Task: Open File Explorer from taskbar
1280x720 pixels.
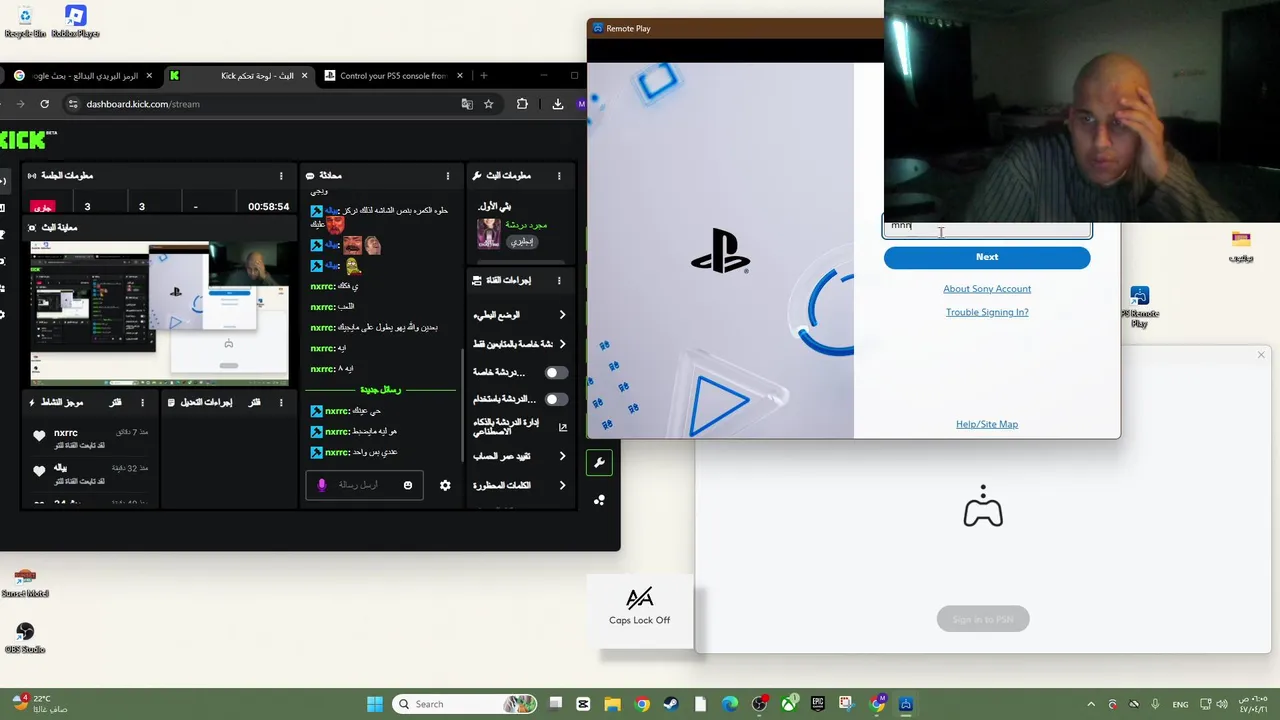Action: click(612, 704)
